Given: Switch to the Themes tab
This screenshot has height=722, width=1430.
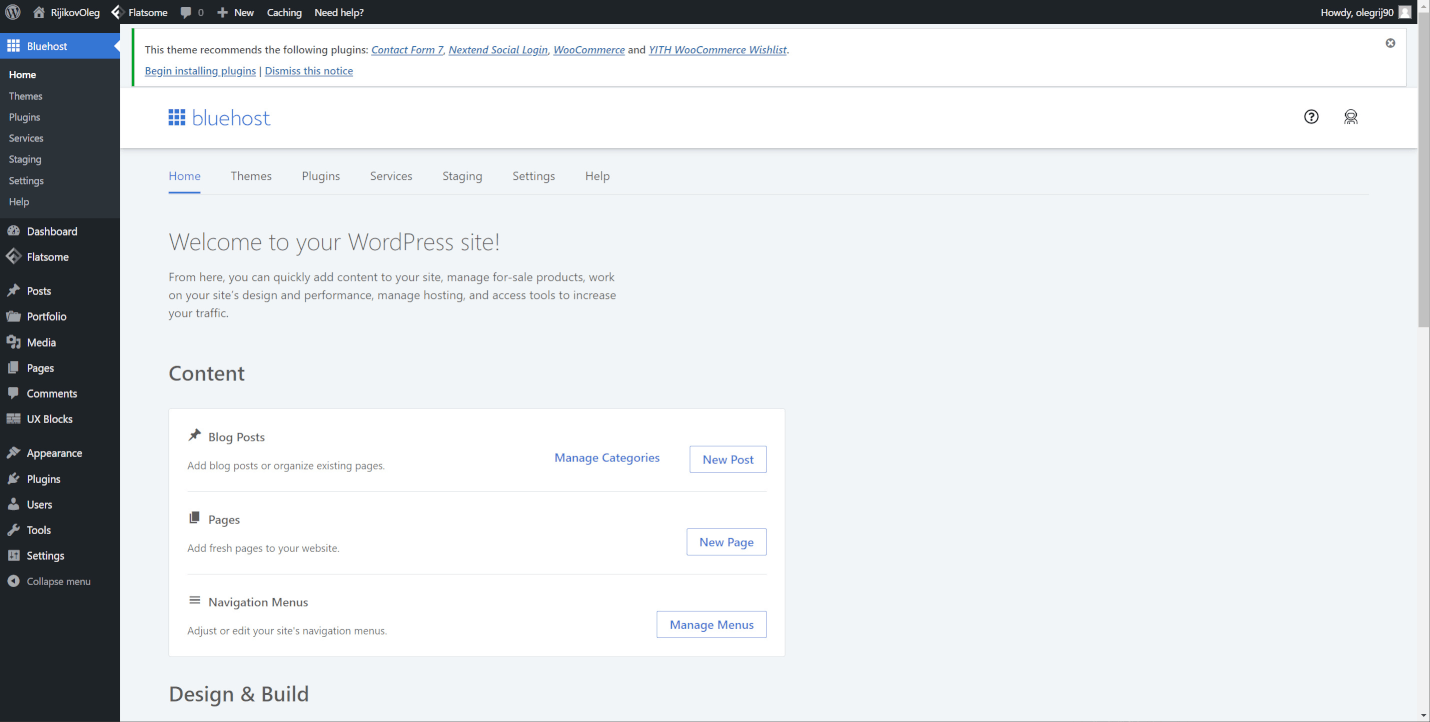Looking at the screenshot, I should (251, 176).
